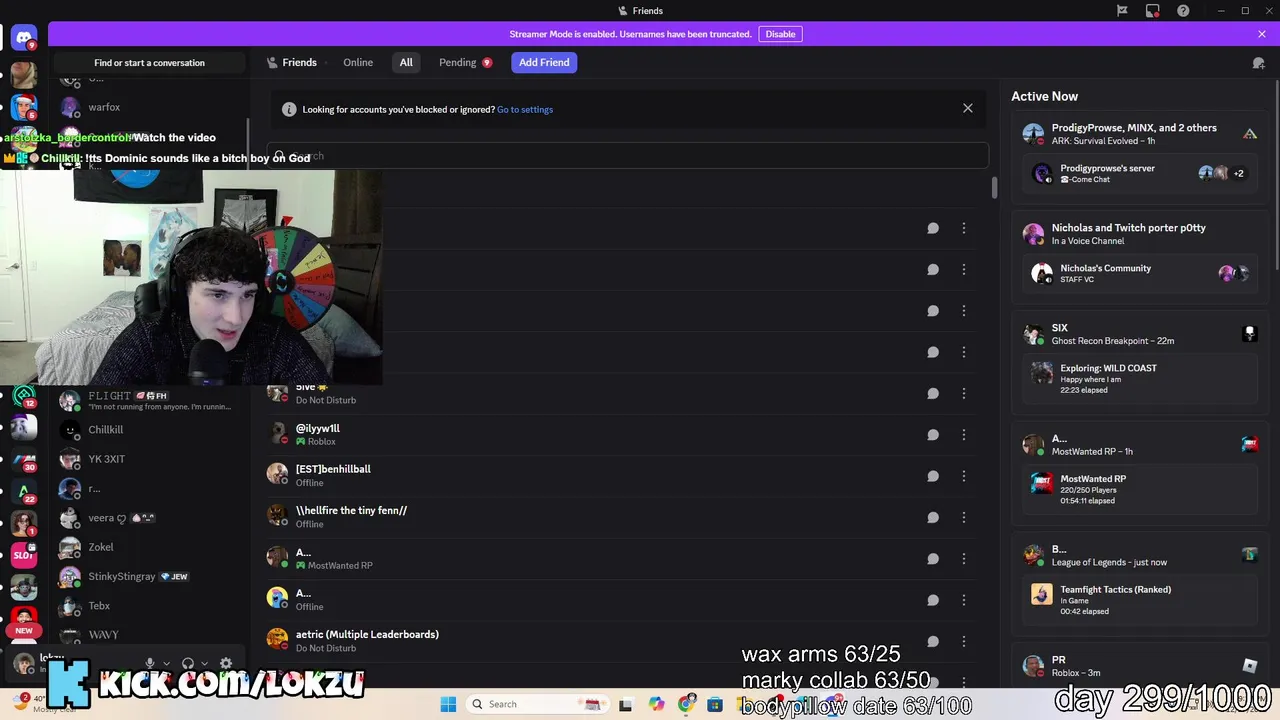Follow the Go to settings link
This screenshot has width=1280, height=720.
[525, 109]
